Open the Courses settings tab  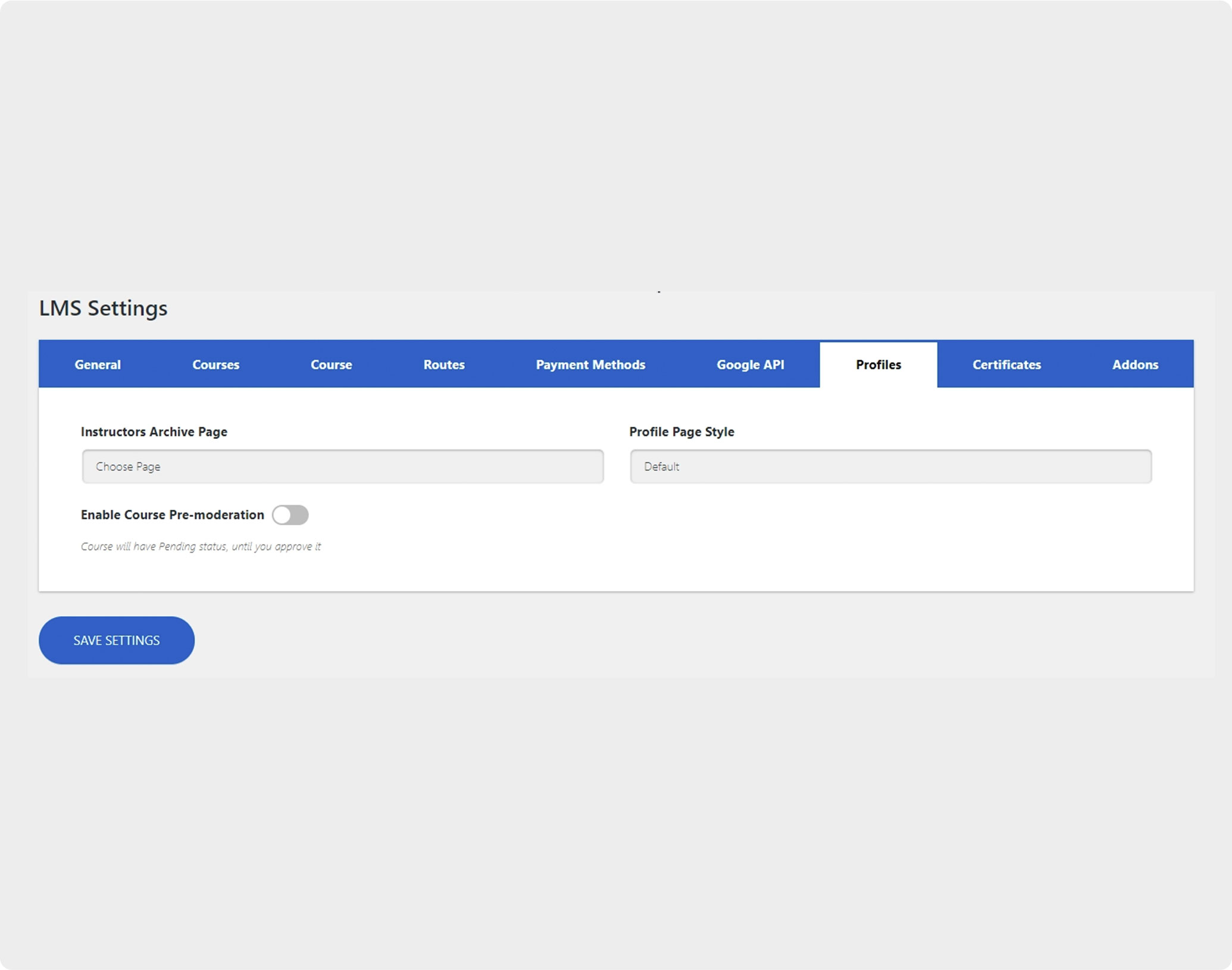[x=215, y=364]
